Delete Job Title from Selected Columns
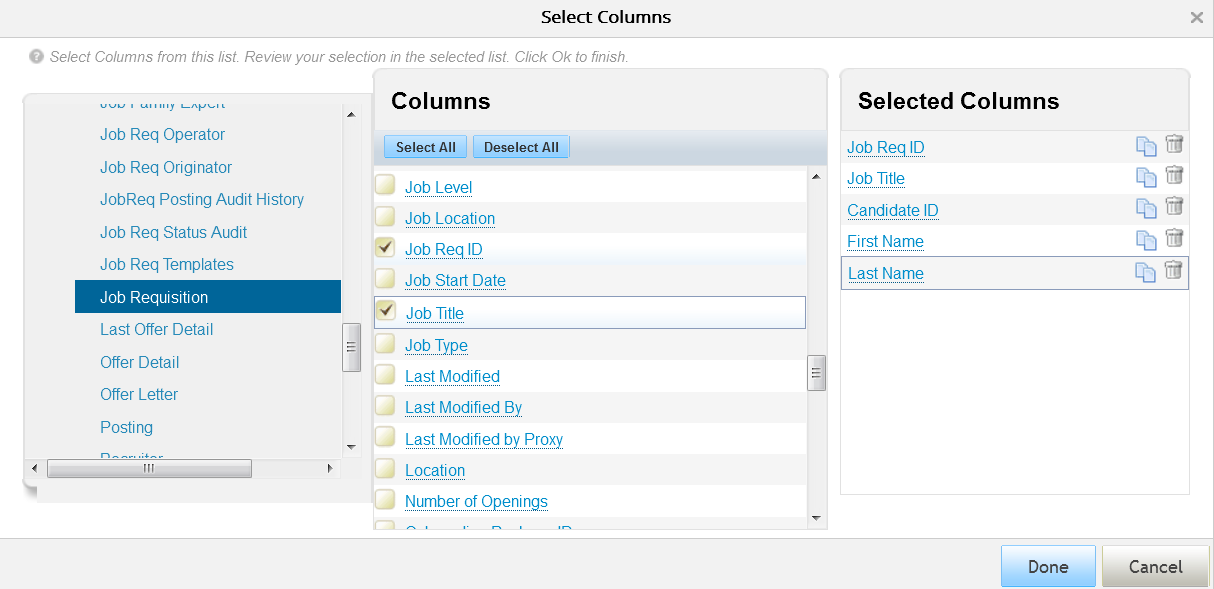 [1173, 178]
